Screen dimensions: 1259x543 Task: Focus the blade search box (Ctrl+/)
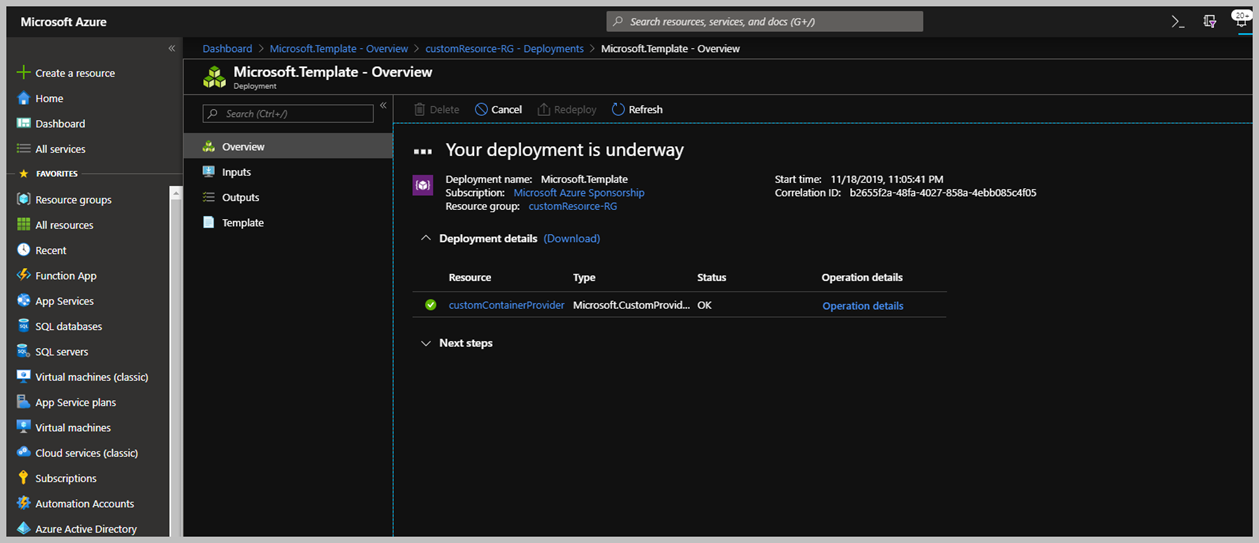pyautogui.click(x=288, y=114)
